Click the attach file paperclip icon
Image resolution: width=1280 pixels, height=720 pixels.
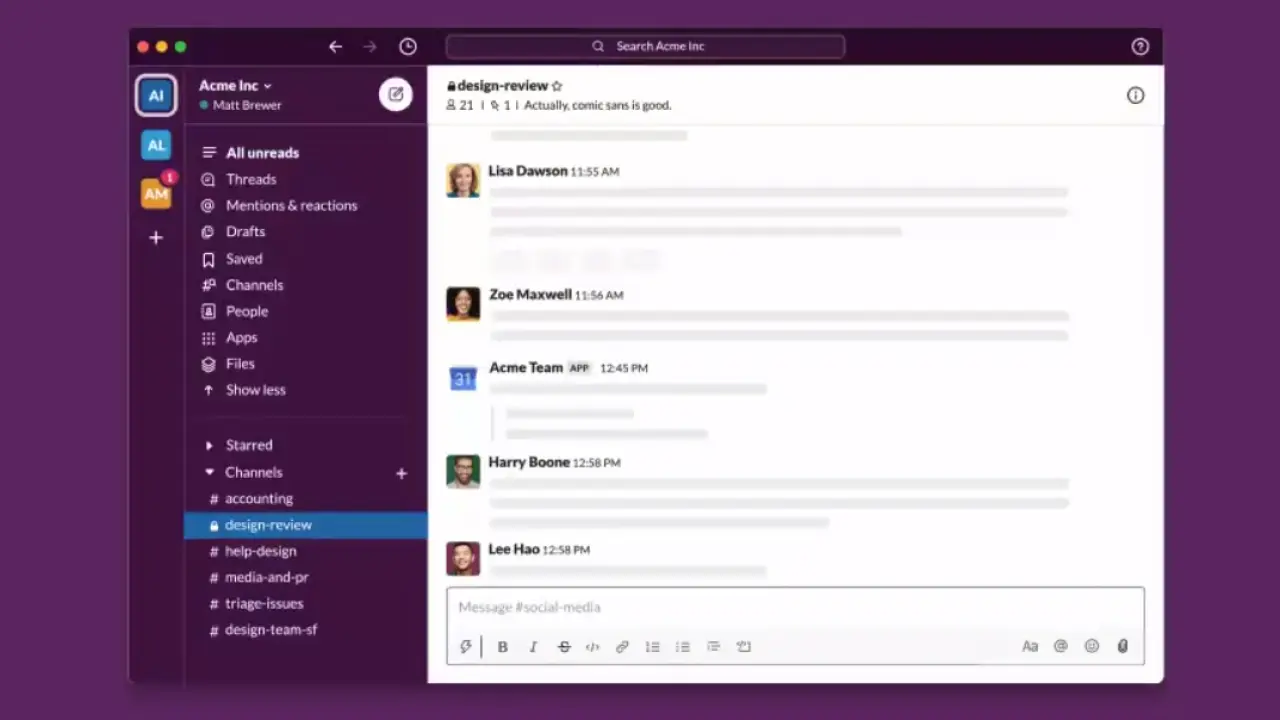pyautogui.click(x=1122, y=647)
